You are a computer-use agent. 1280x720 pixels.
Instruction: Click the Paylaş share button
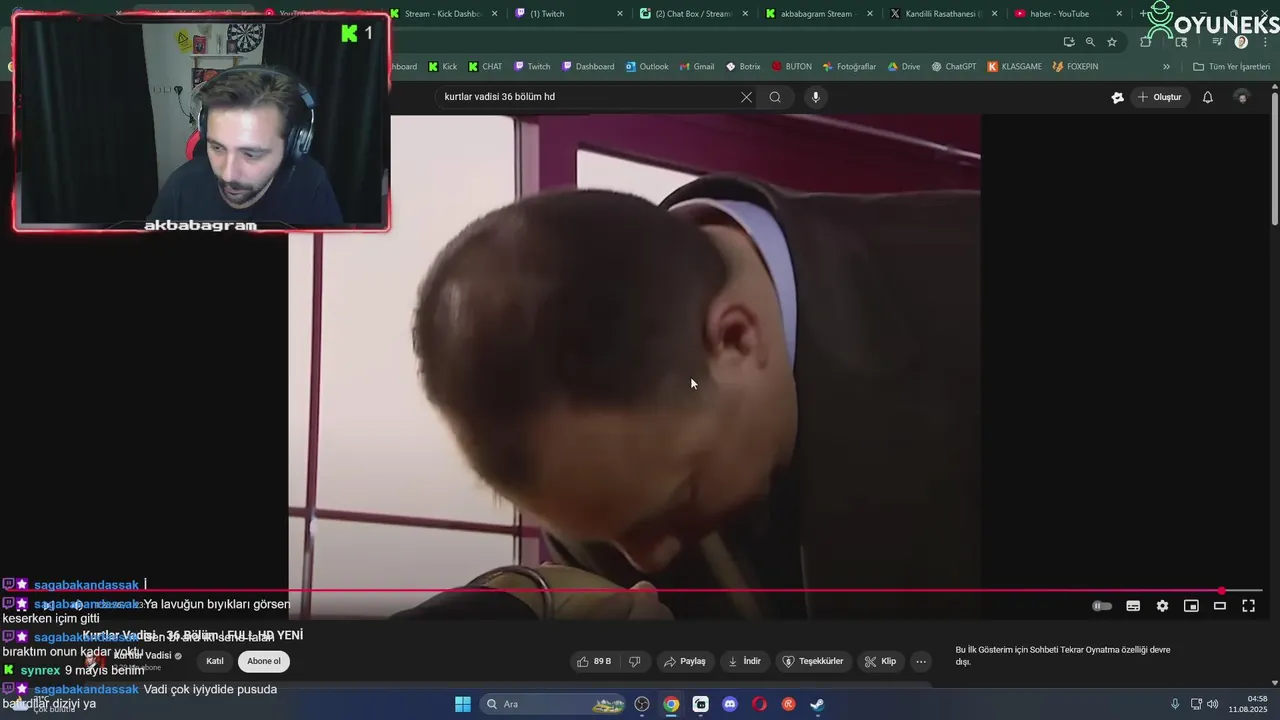[685, 661]
